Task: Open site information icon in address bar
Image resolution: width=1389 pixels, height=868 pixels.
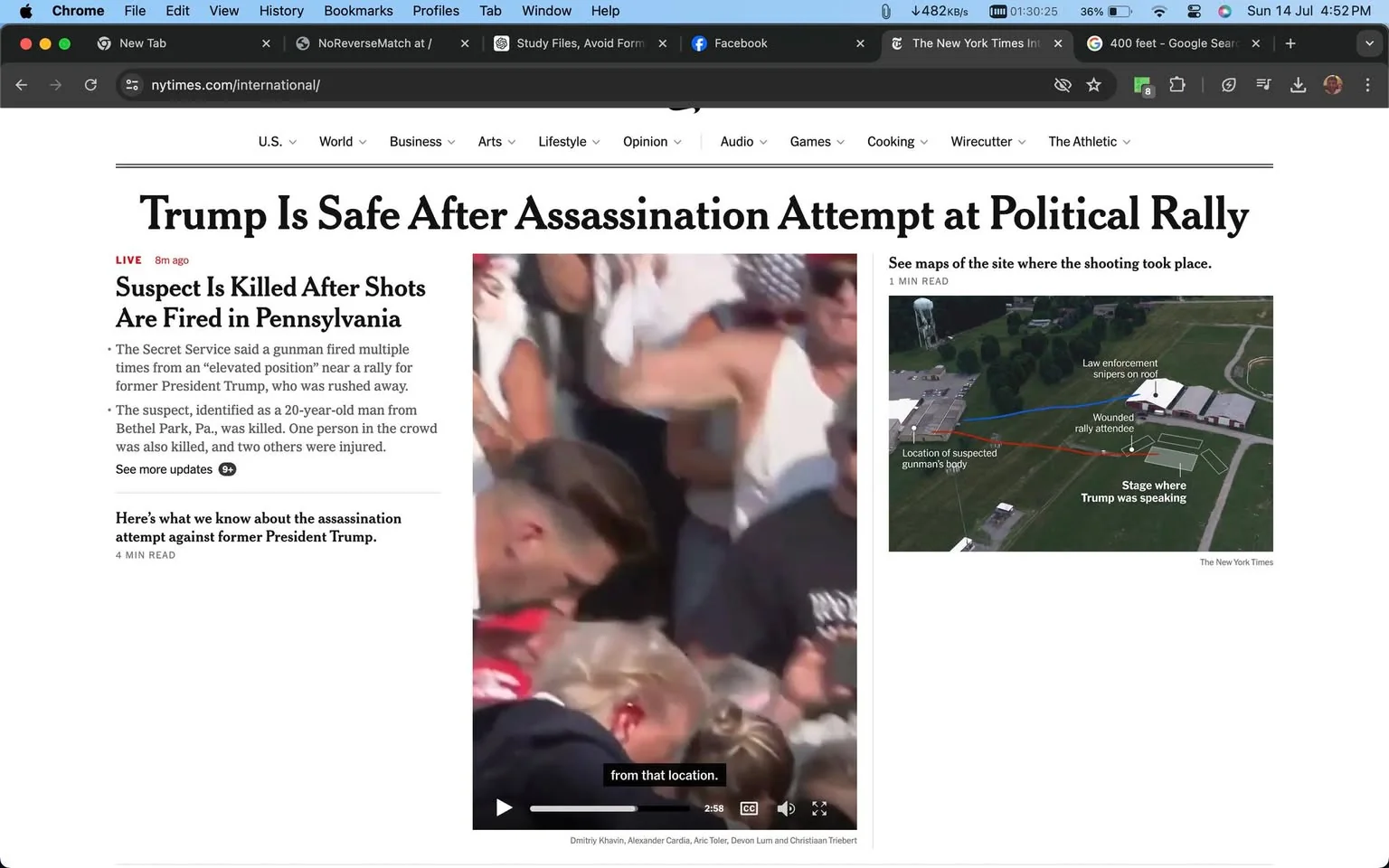Action: (x=132, y=85)
